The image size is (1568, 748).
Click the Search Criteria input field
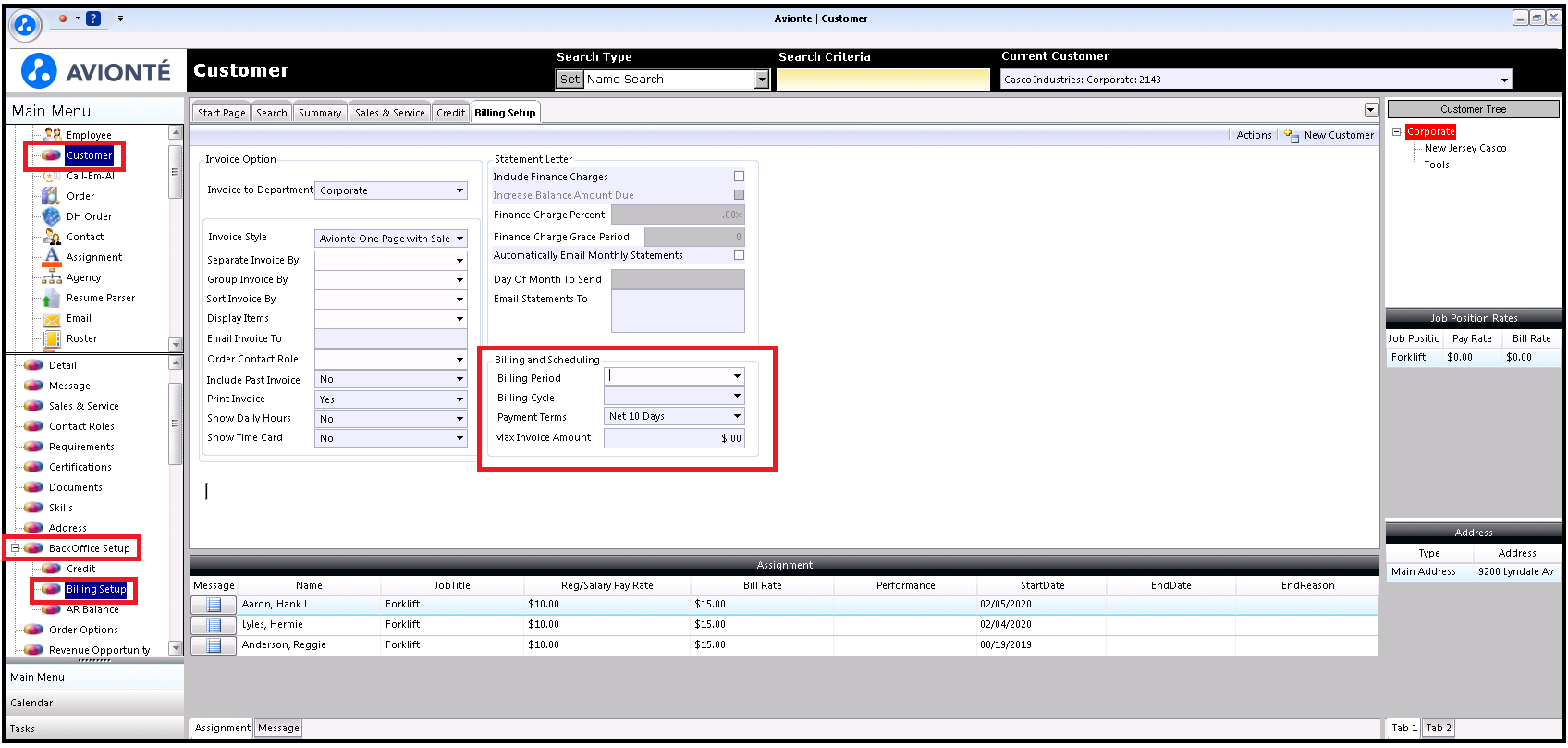883,80
